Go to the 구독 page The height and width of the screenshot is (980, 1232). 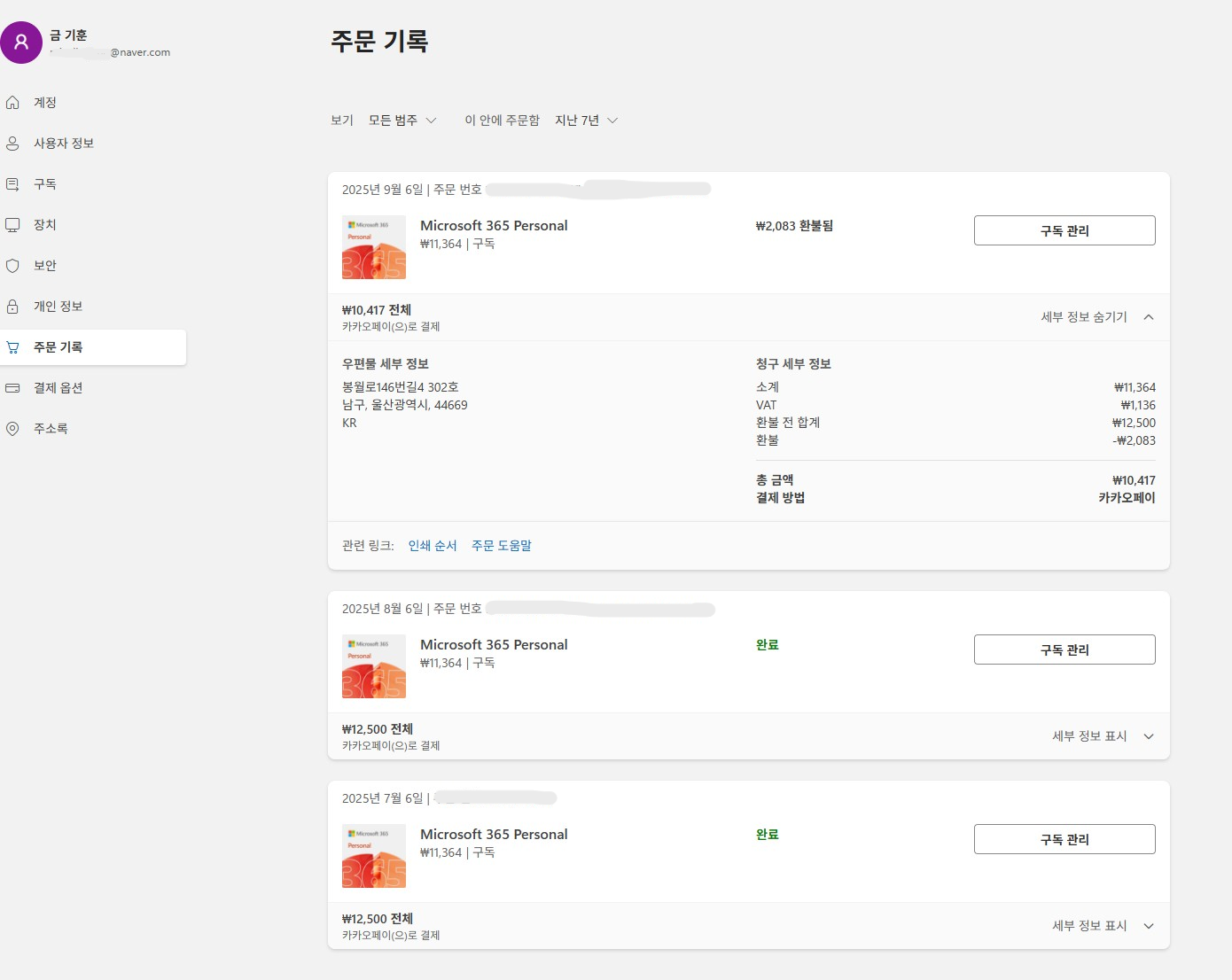93,184
